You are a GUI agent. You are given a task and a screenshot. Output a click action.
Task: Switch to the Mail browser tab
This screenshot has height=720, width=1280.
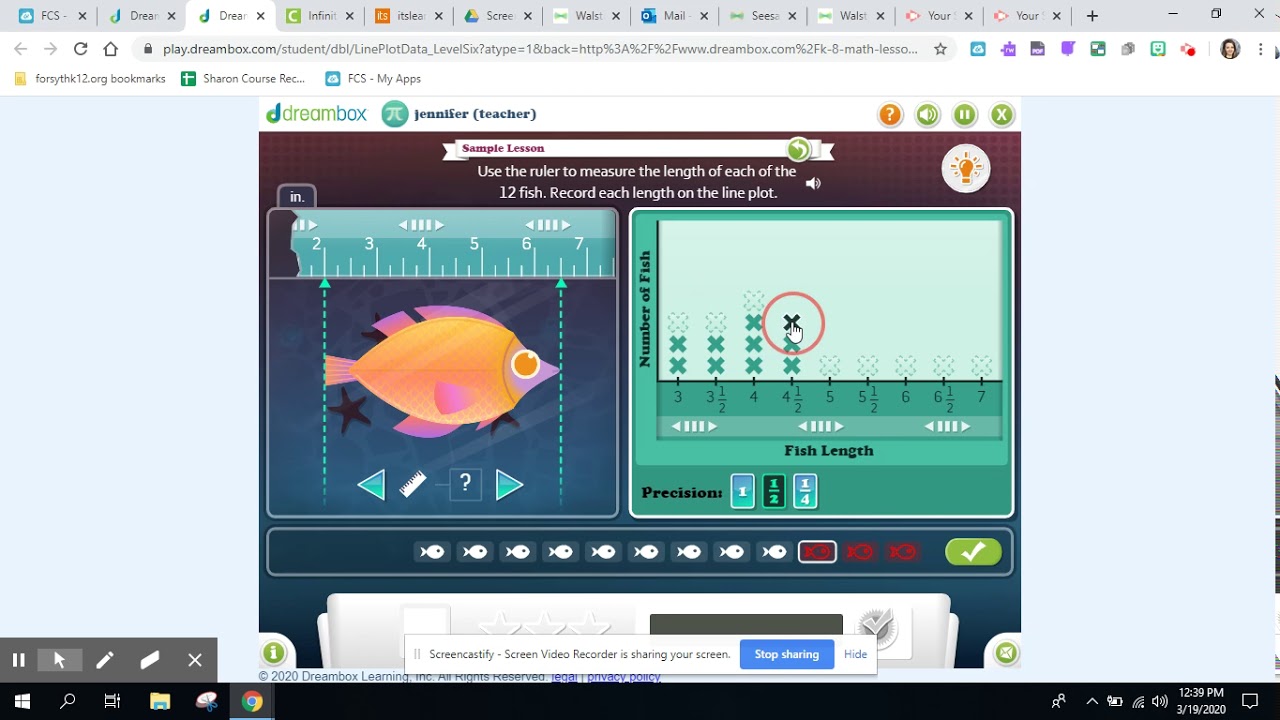point(675,16)
